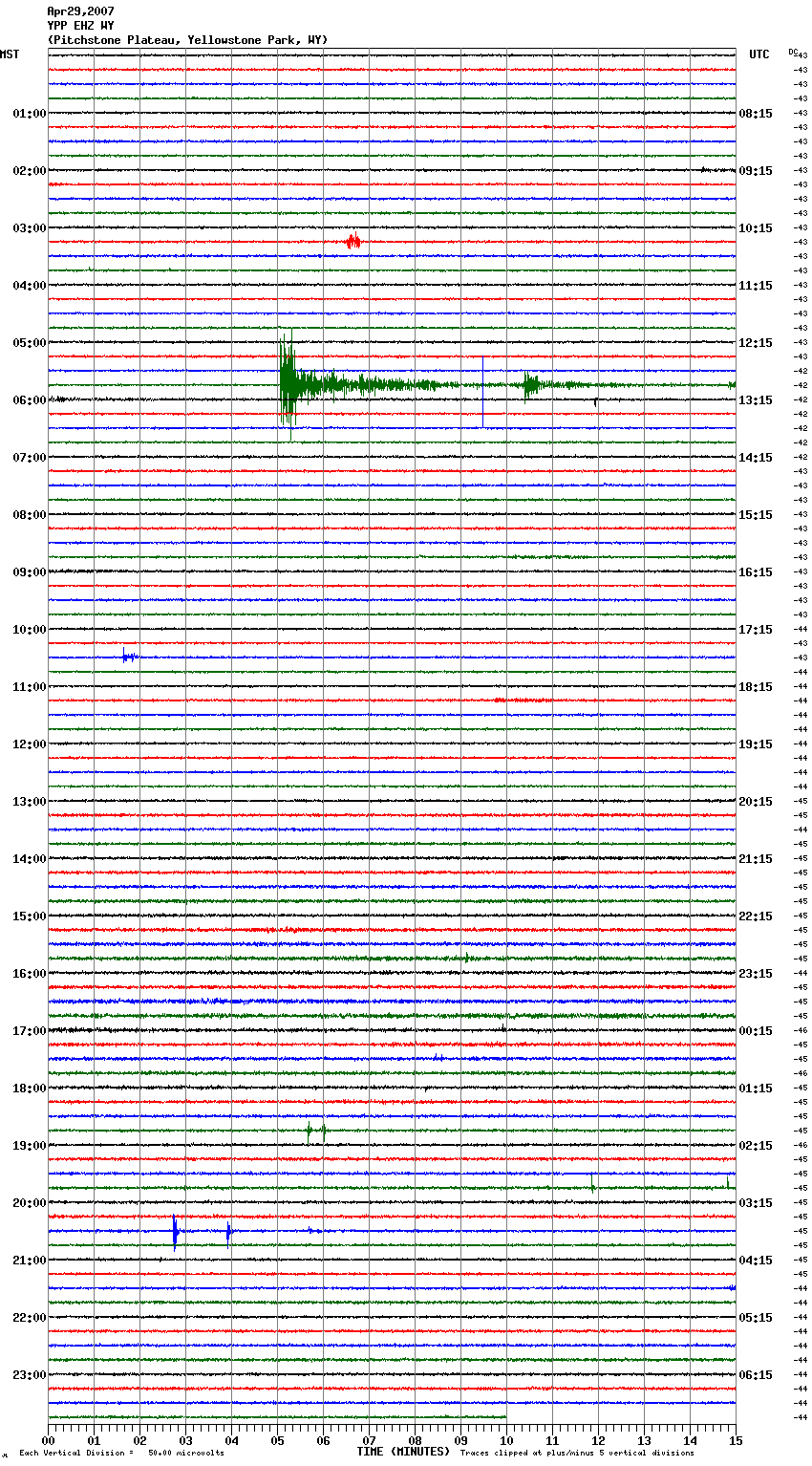812x1466 pixels.
Task: Click the 19:15 UTC time label
Action: pos(756,744)
